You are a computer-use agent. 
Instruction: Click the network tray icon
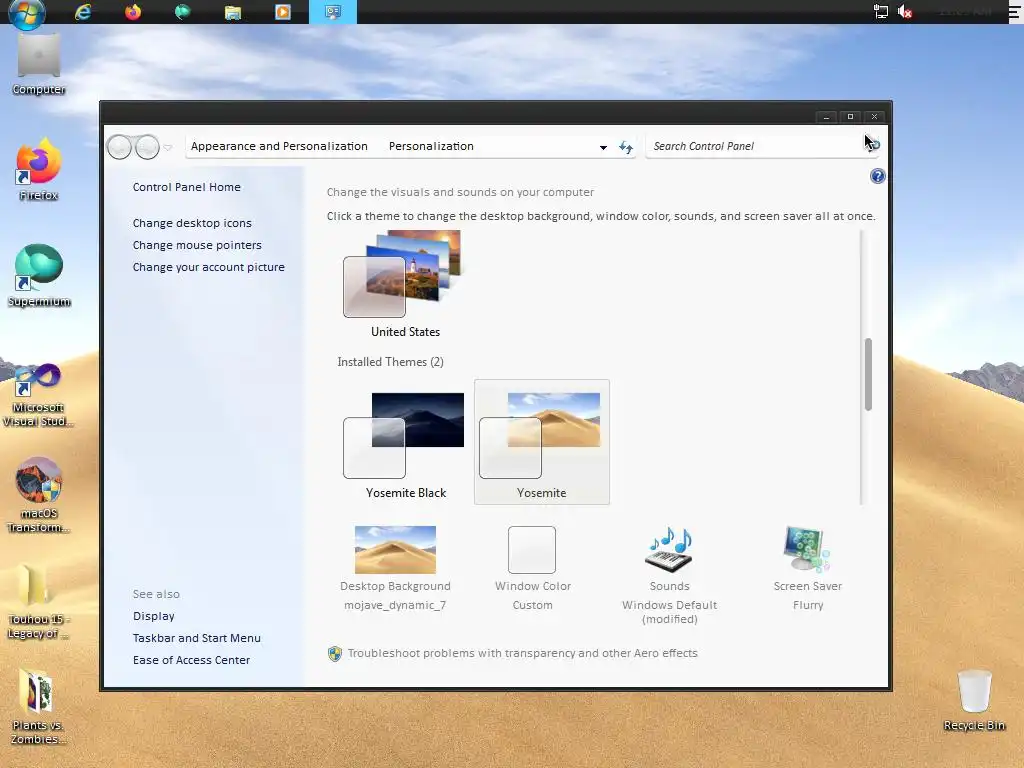pyautogui.click(x=880, y=12)
